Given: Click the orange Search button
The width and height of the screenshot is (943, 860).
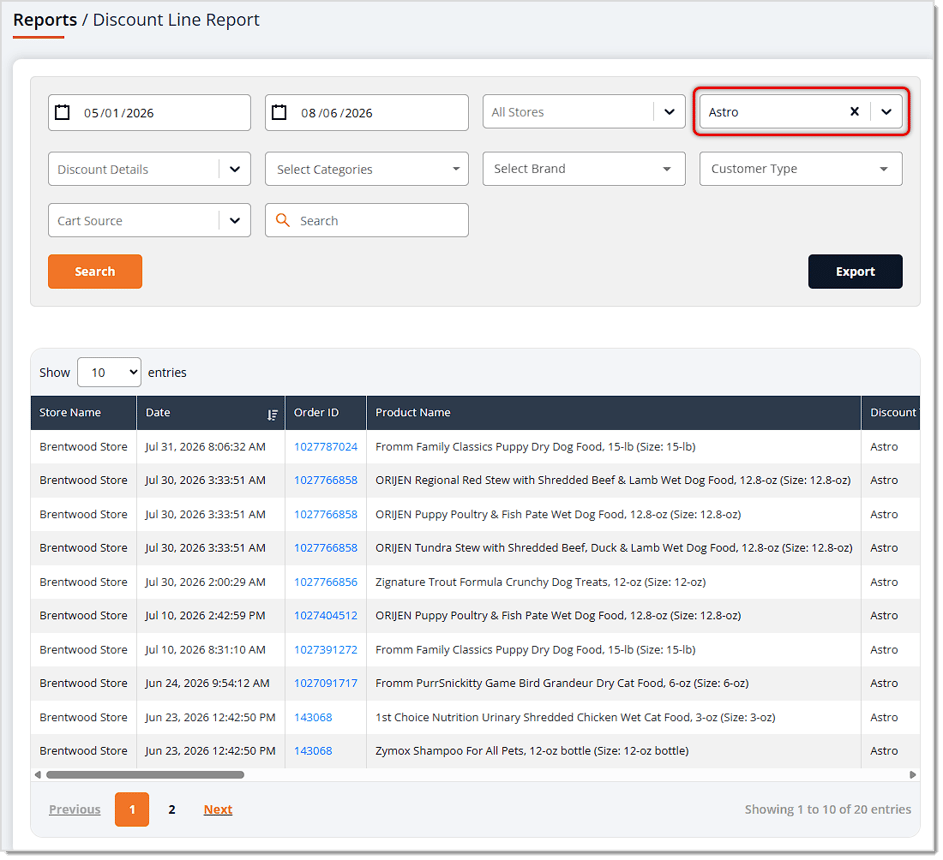Looking at the screenshot, I should 95,271.
